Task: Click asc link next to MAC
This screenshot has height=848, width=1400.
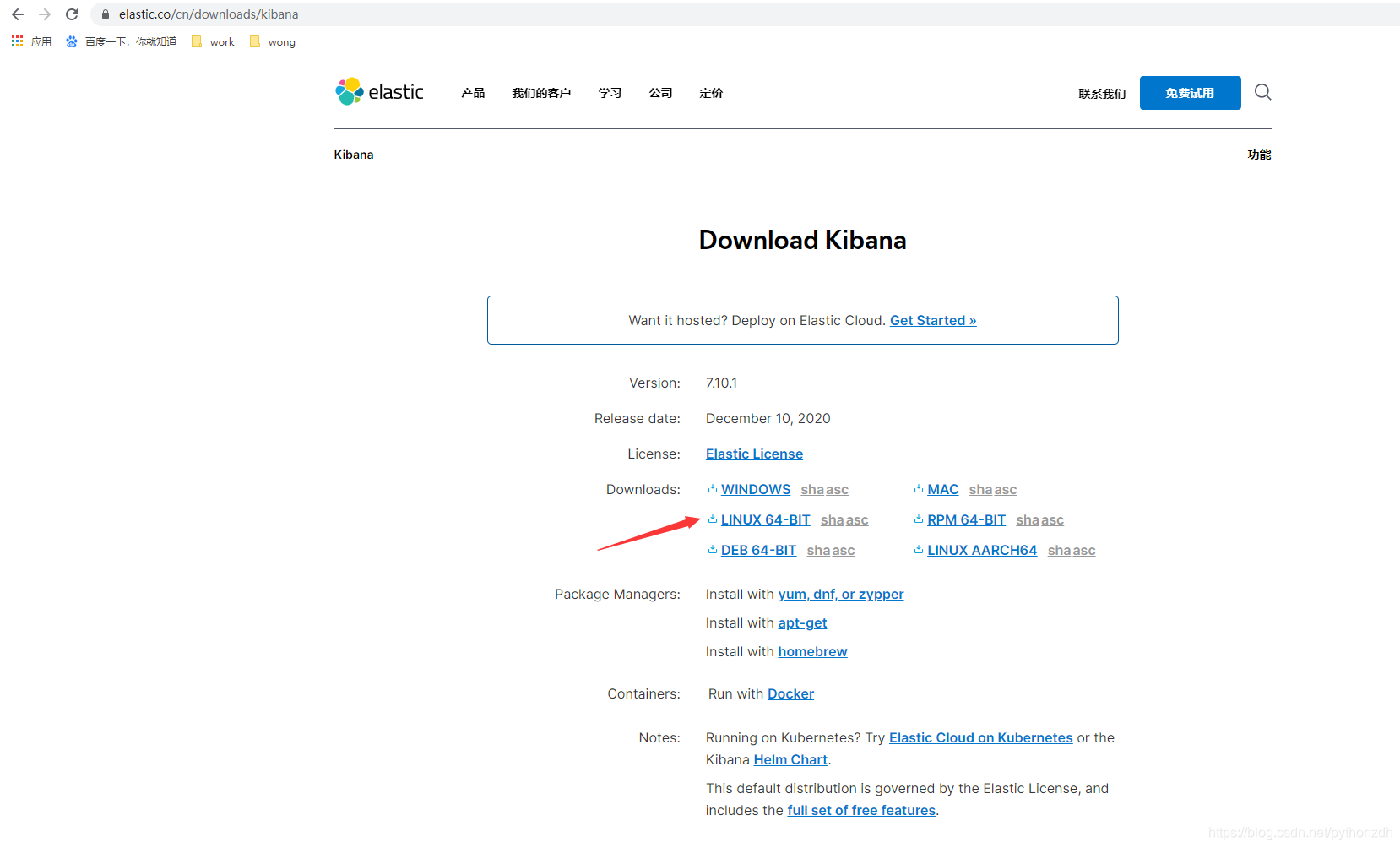Action: 1005,489
